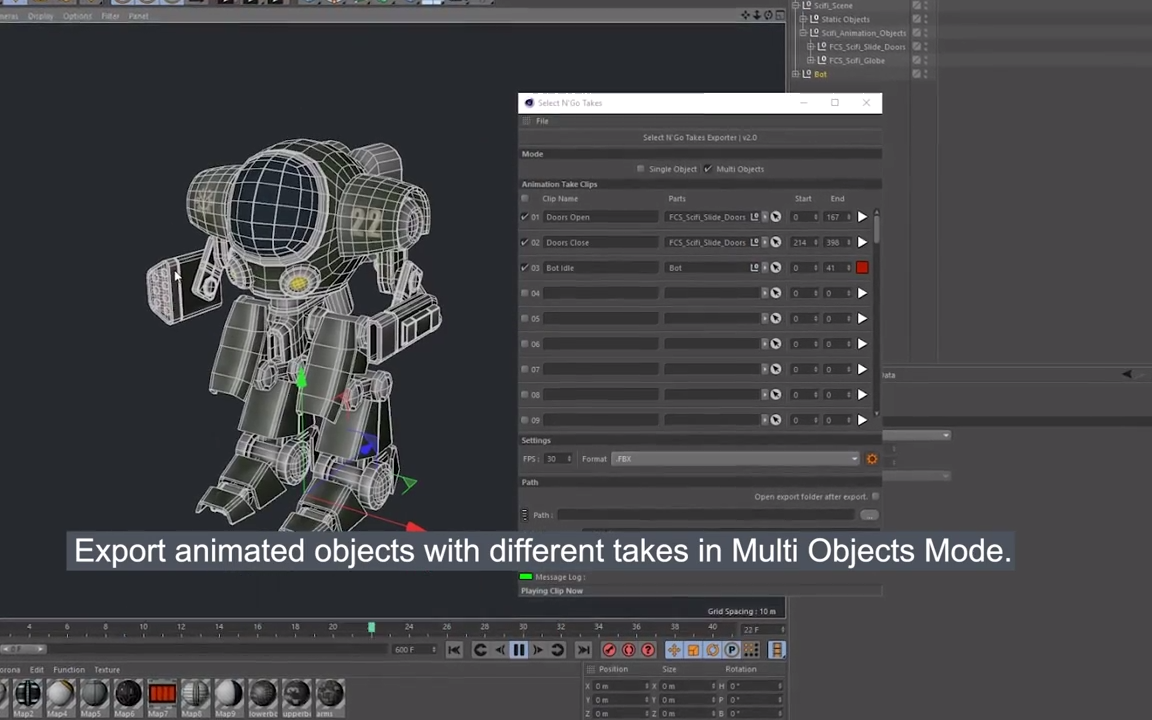Viewport: 1152px width, 720px height.
Task: Click the green timeline playhead marker
Action: [x=372, y=627]
